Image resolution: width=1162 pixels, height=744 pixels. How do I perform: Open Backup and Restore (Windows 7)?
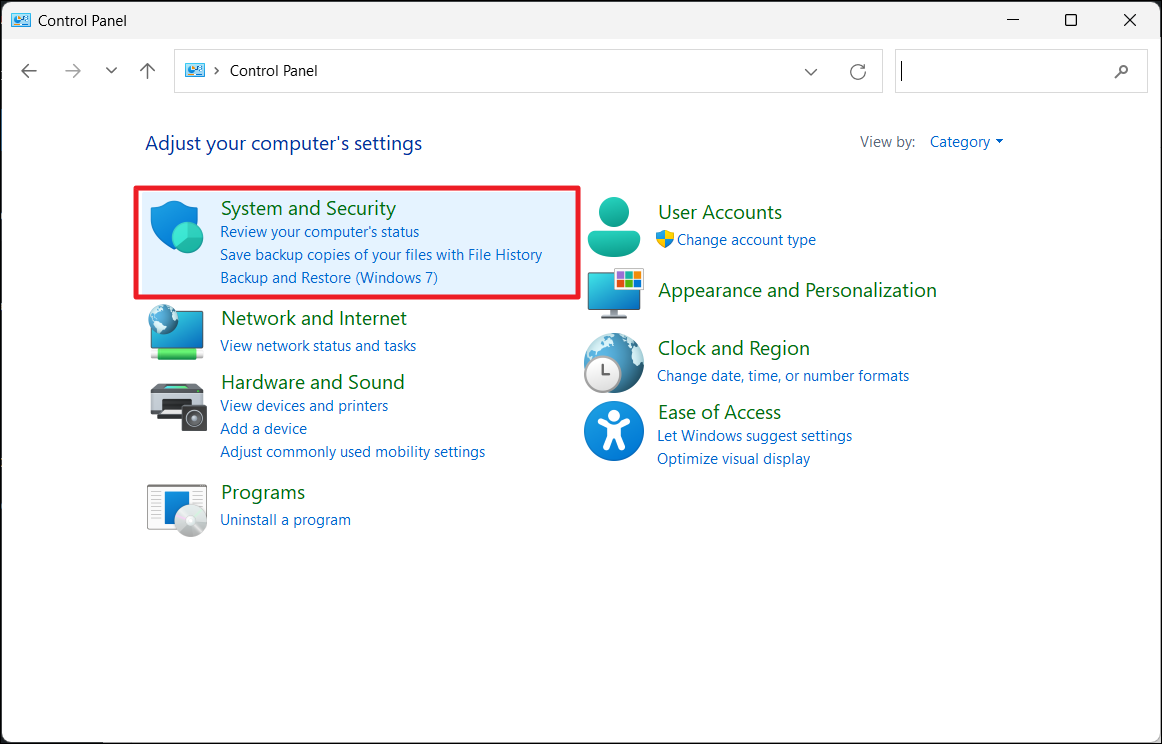[329, 278]
